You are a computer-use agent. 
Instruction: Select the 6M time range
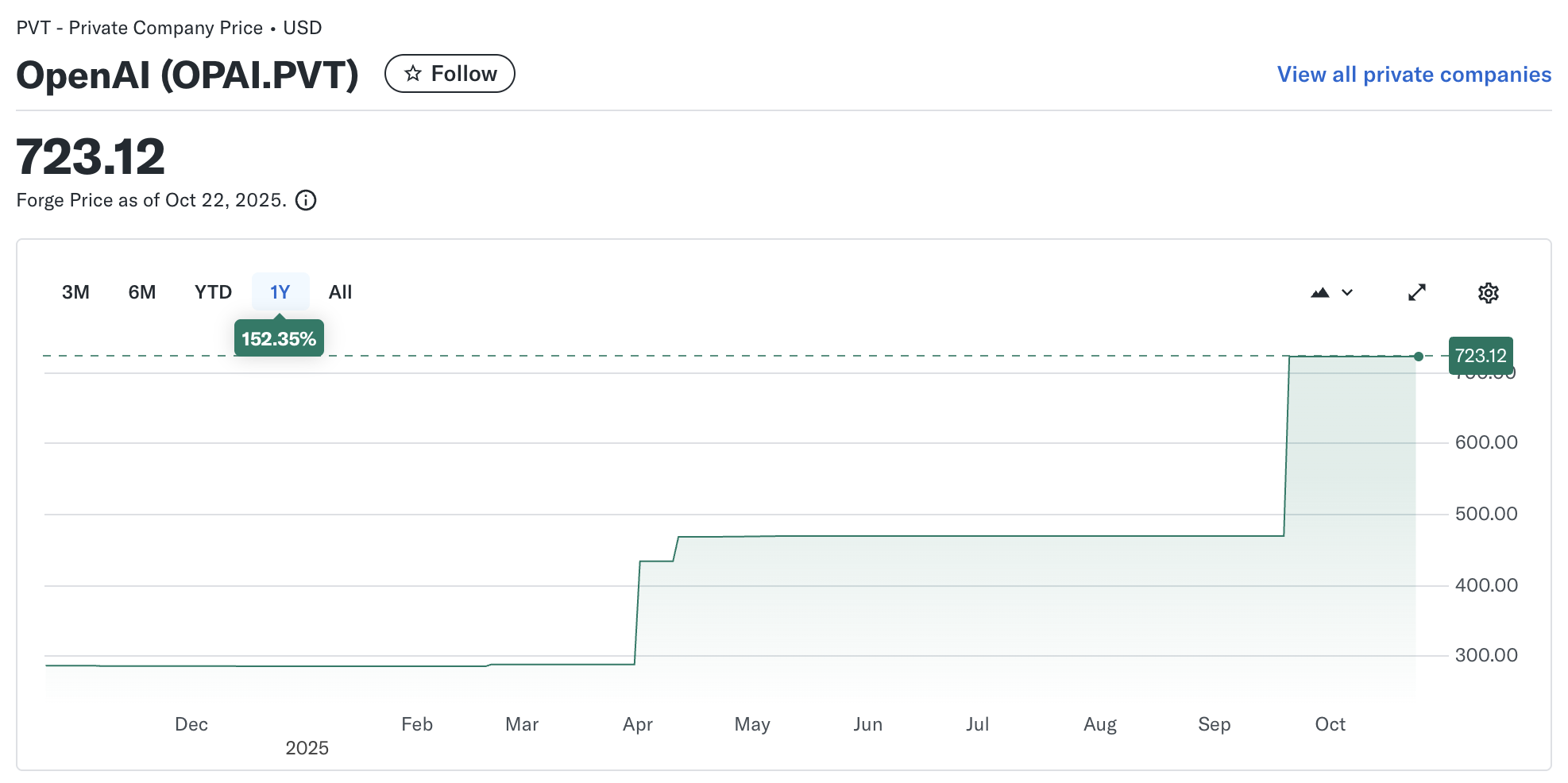[x=142, y=292]
